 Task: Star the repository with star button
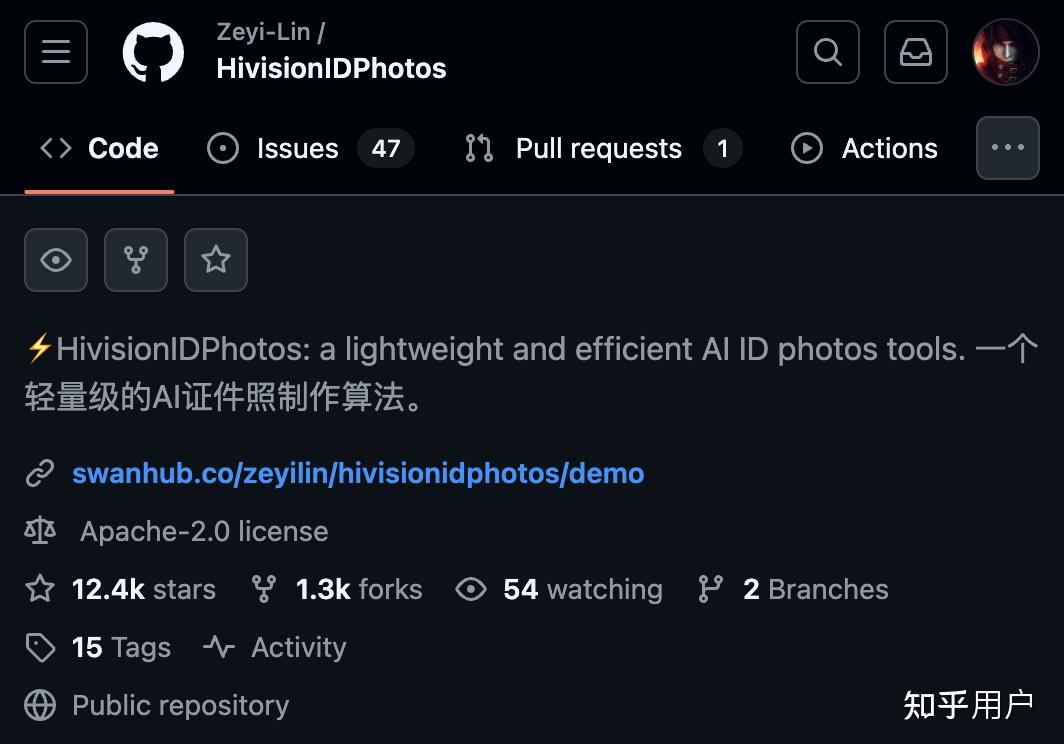[216, 260]
